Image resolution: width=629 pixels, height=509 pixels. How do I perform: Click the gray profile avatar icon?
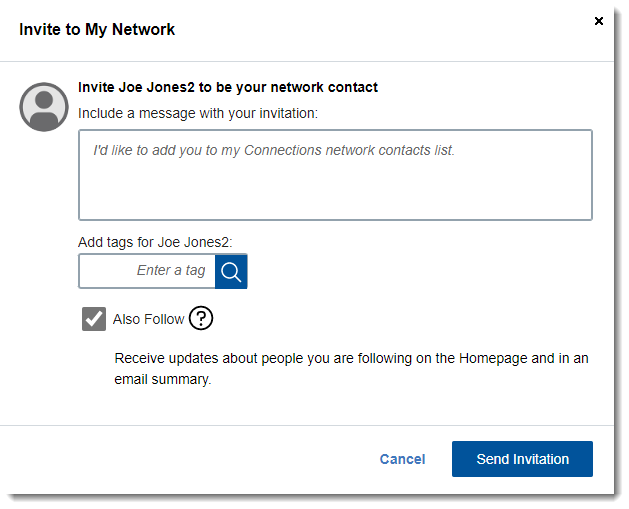[44, 106]
